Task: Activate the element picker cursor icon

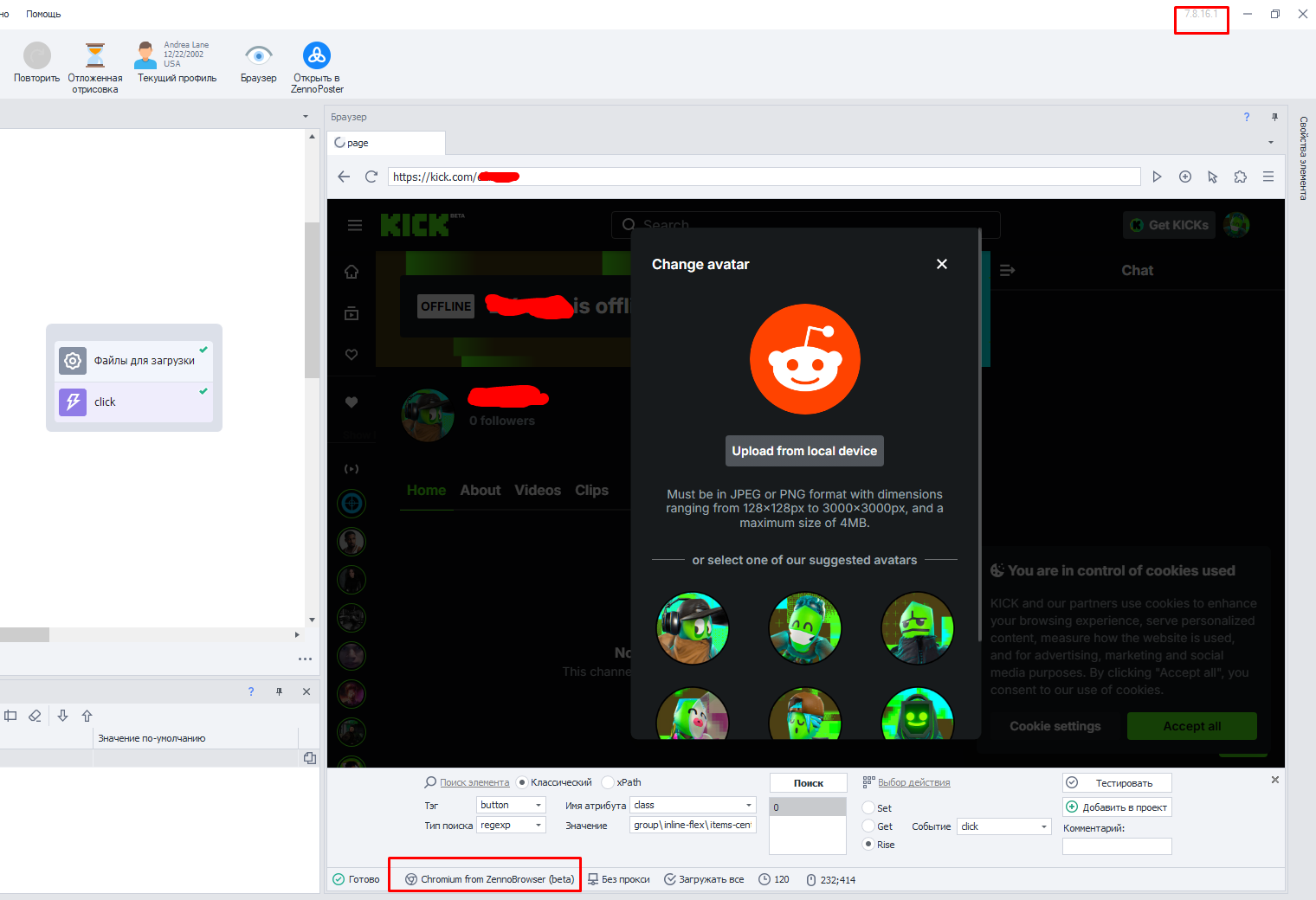Action: point(1212,177)
